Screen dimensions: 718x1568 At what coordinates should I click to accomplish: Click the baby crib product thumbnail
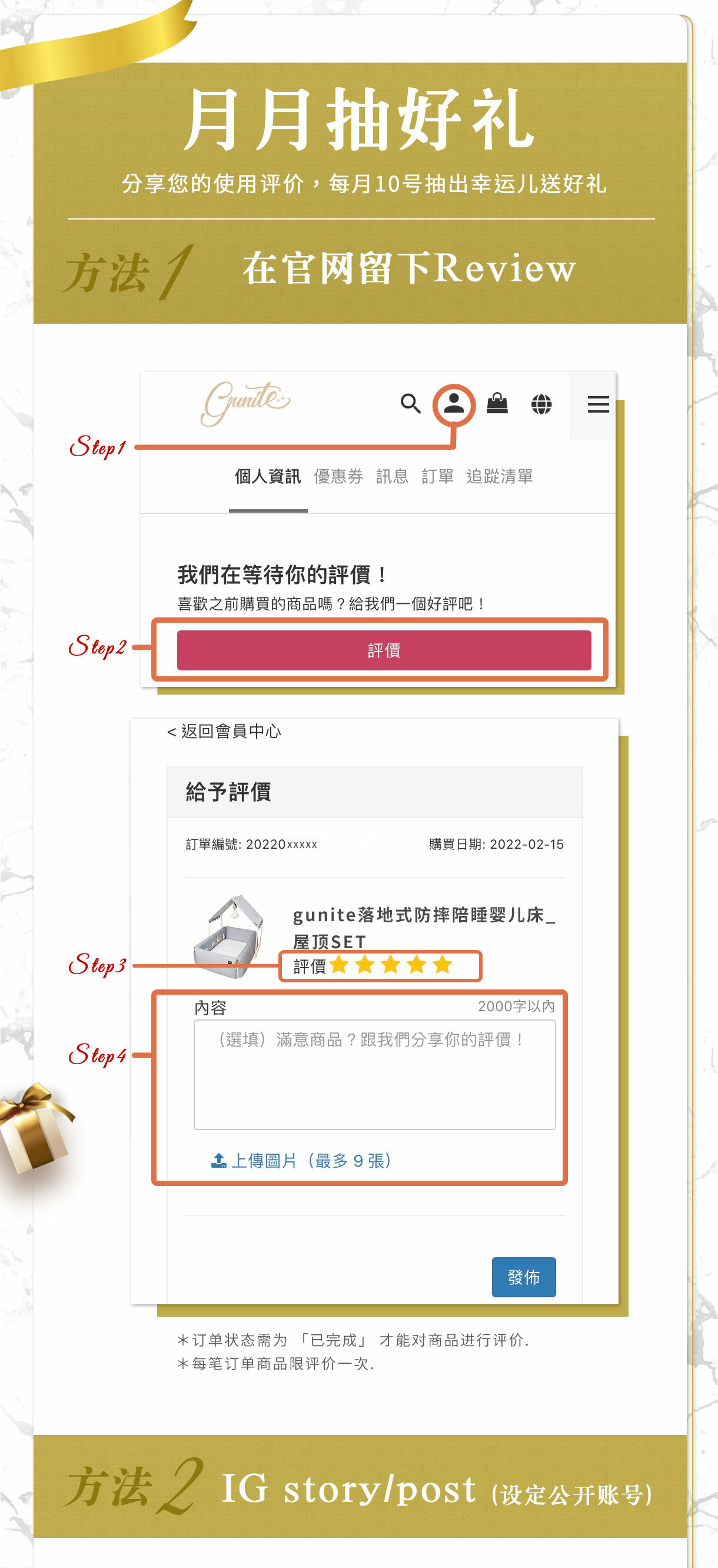click(x=229, y=936)
